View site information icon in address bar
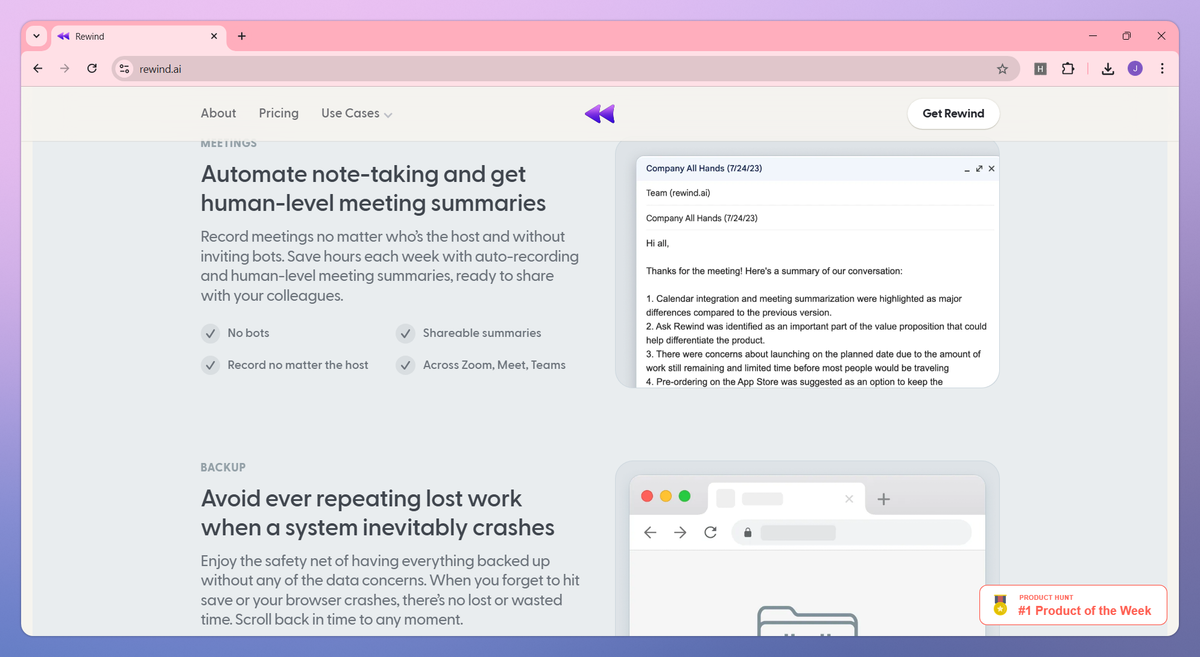 point(124,69)
